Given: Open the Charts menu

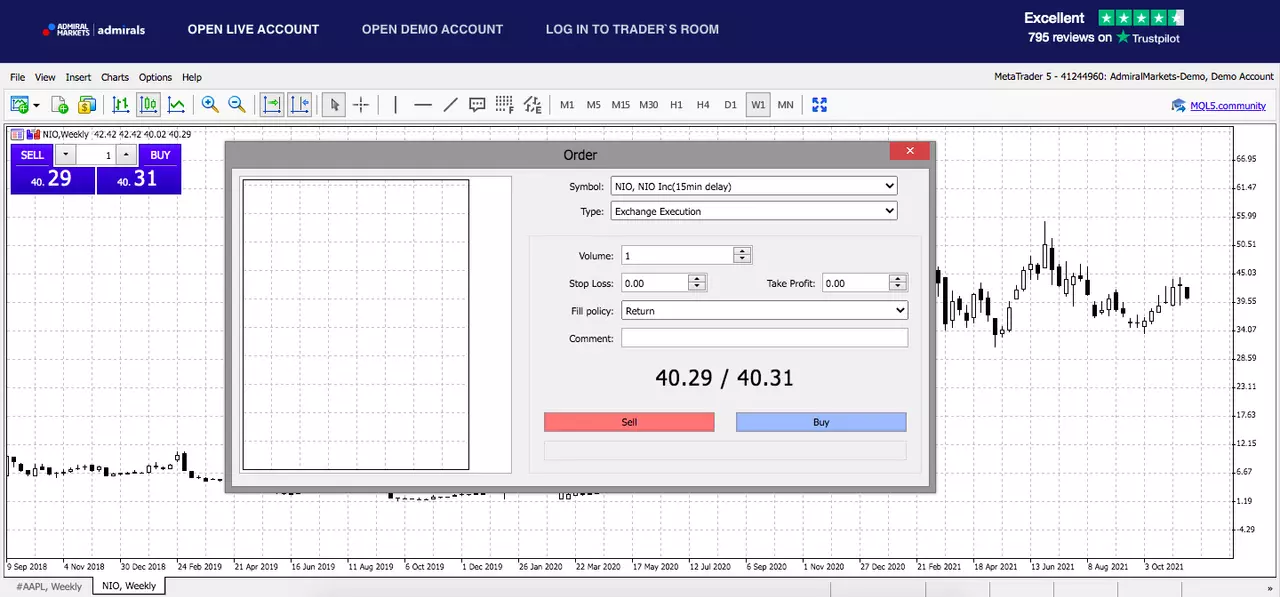Looking at the screenshot, I should point(115,77).
